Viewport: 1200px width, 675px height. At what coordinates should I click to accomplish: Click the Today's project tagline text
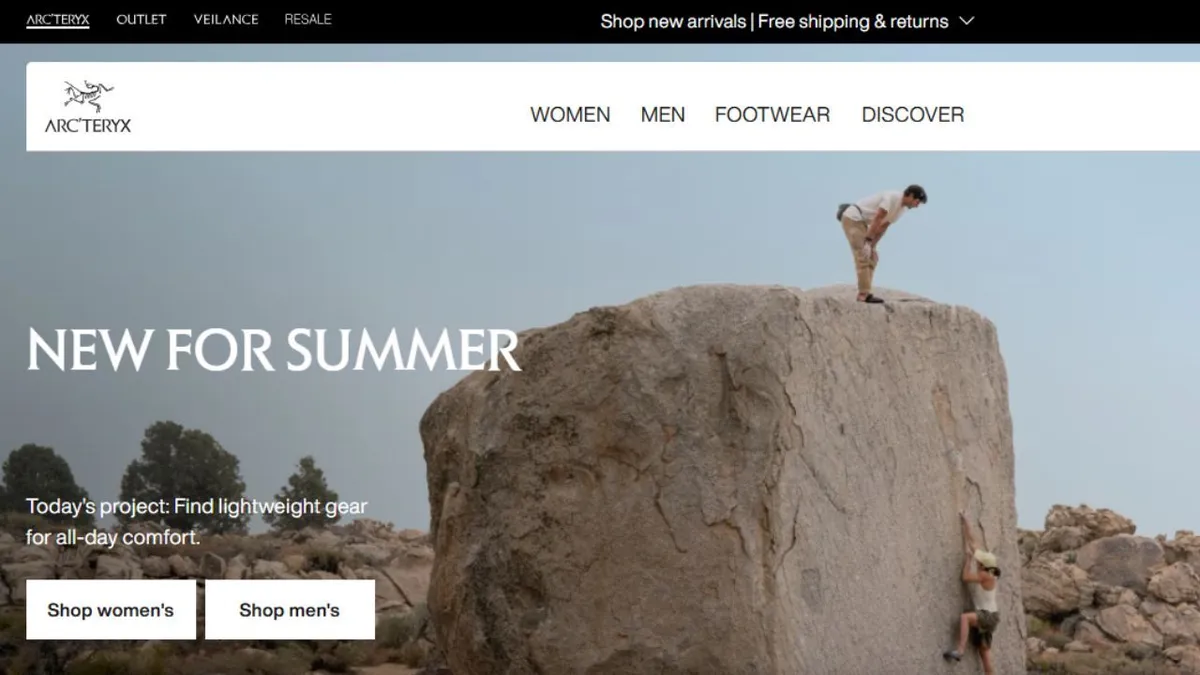[x=197, y=522]
